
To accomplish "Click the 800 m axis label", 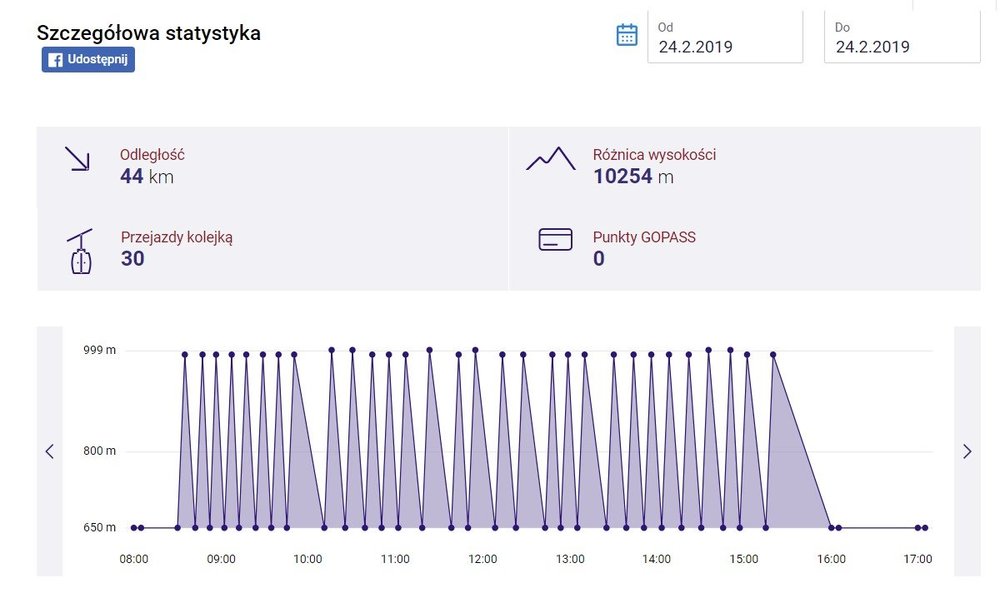I will point(99,451).
